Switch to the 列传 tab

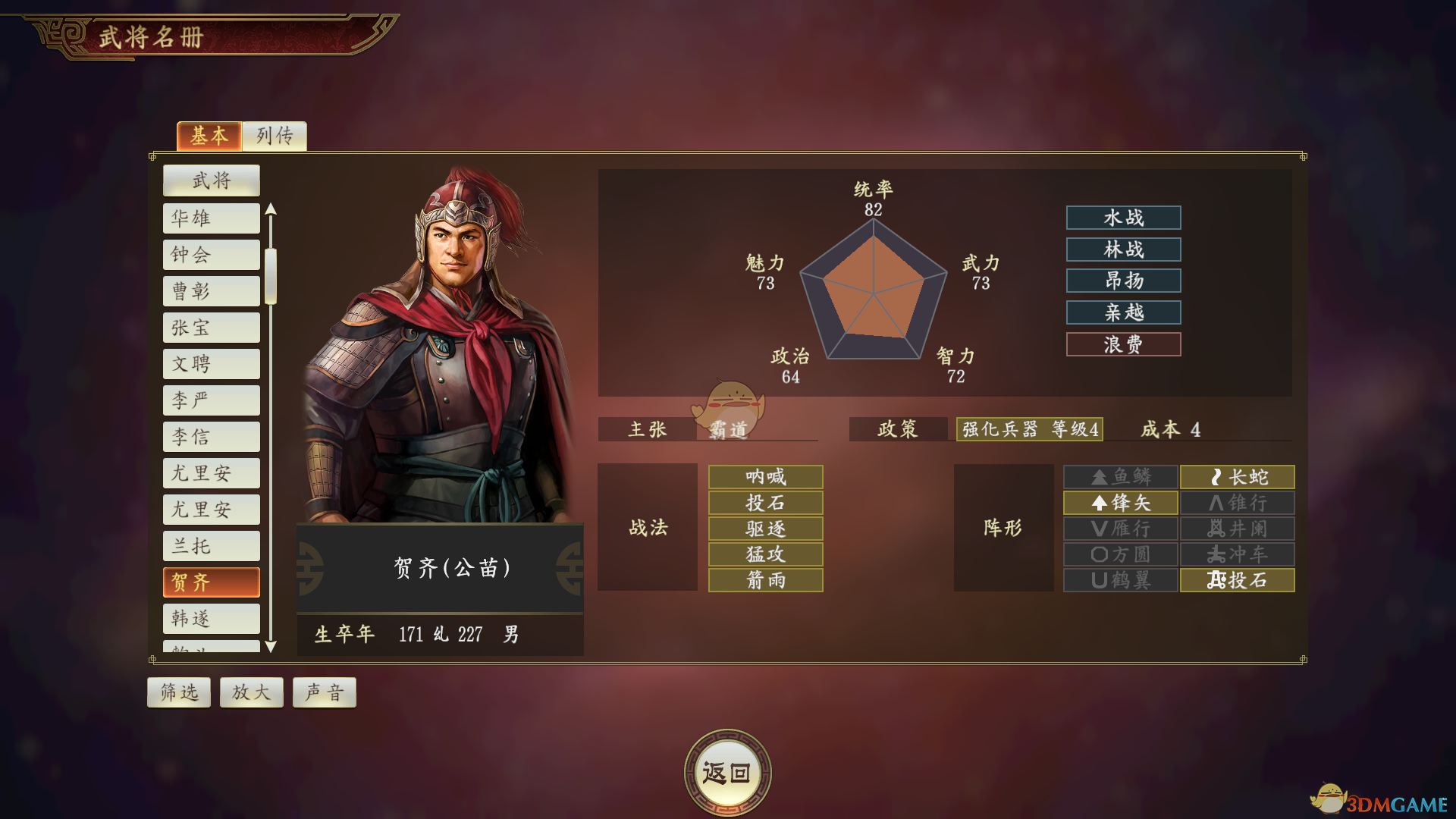pos(275,136)
